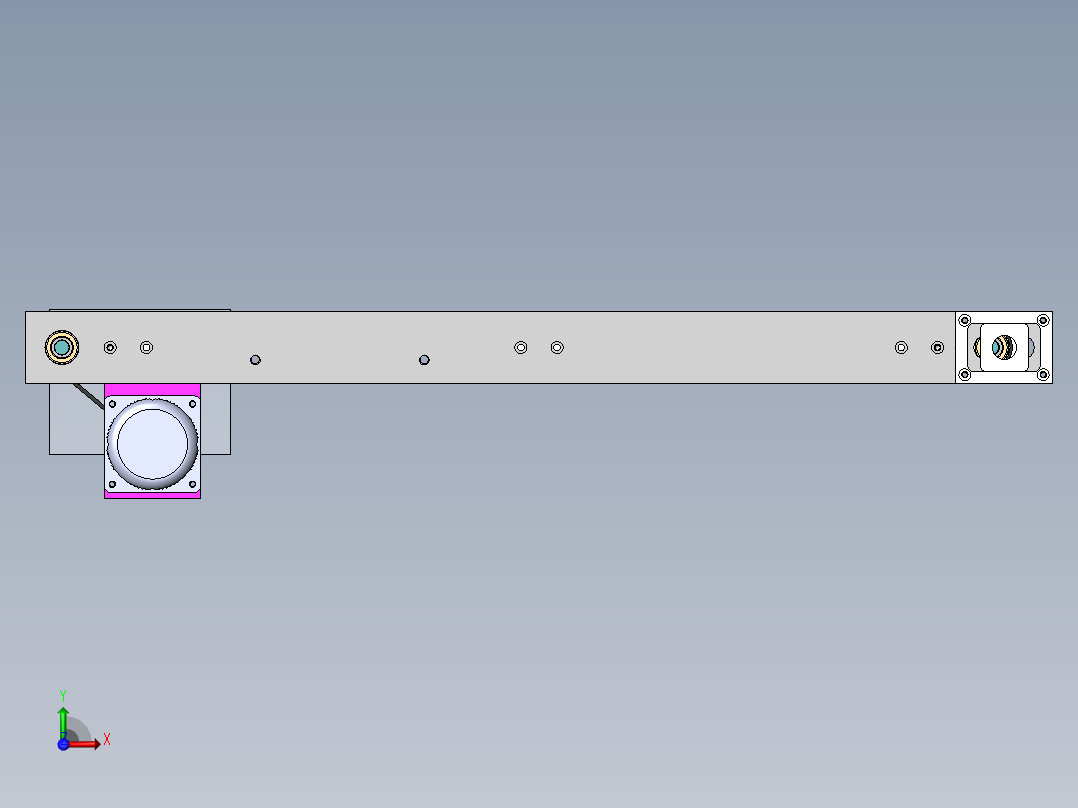The width and height of the screenshot is (1078, 808).
Task: Click the top-left mounting screw of the motor
Action: (x=113, y=404)
